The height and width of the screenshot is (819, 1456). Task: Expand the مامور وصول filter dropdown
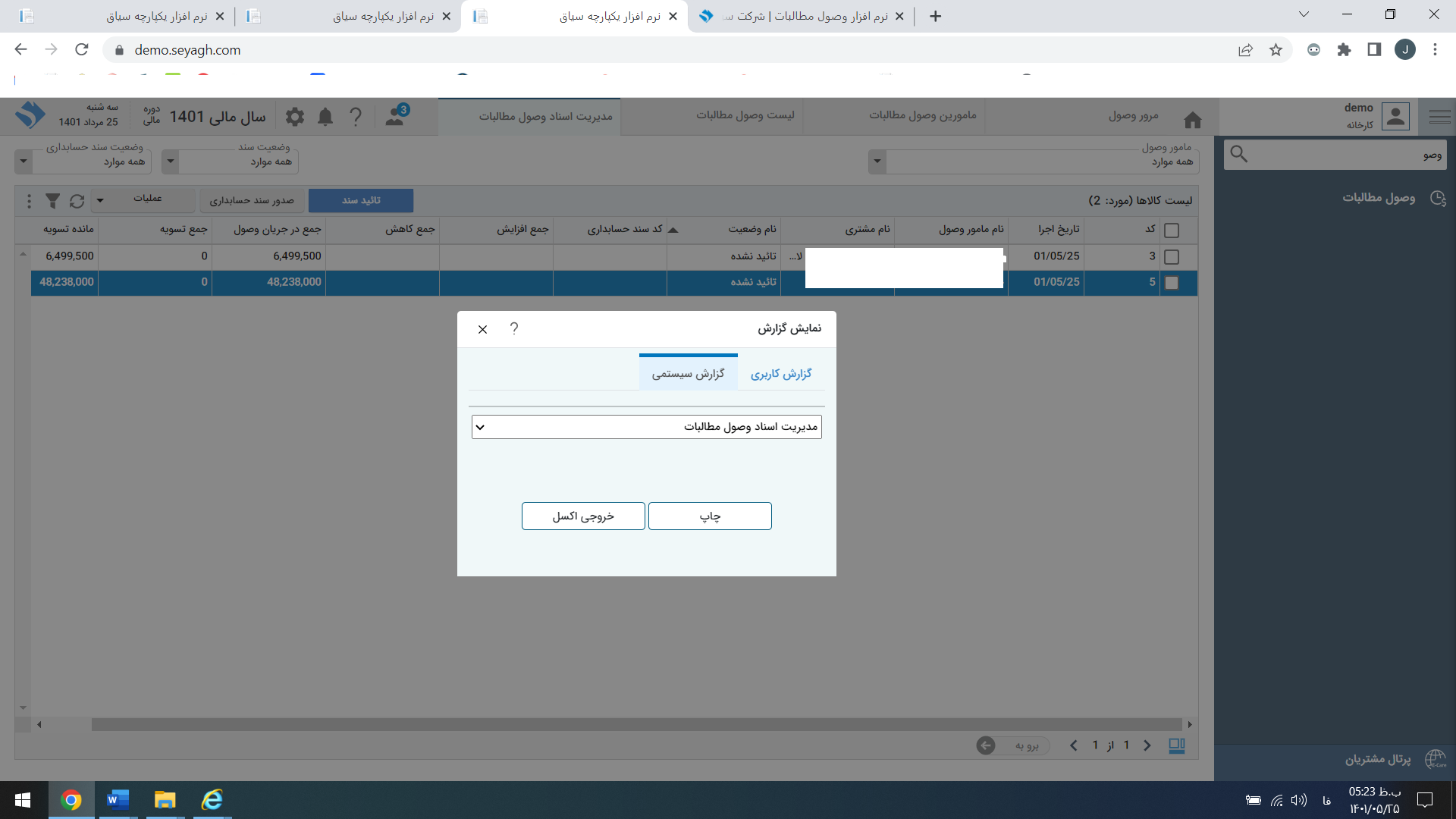877,161
